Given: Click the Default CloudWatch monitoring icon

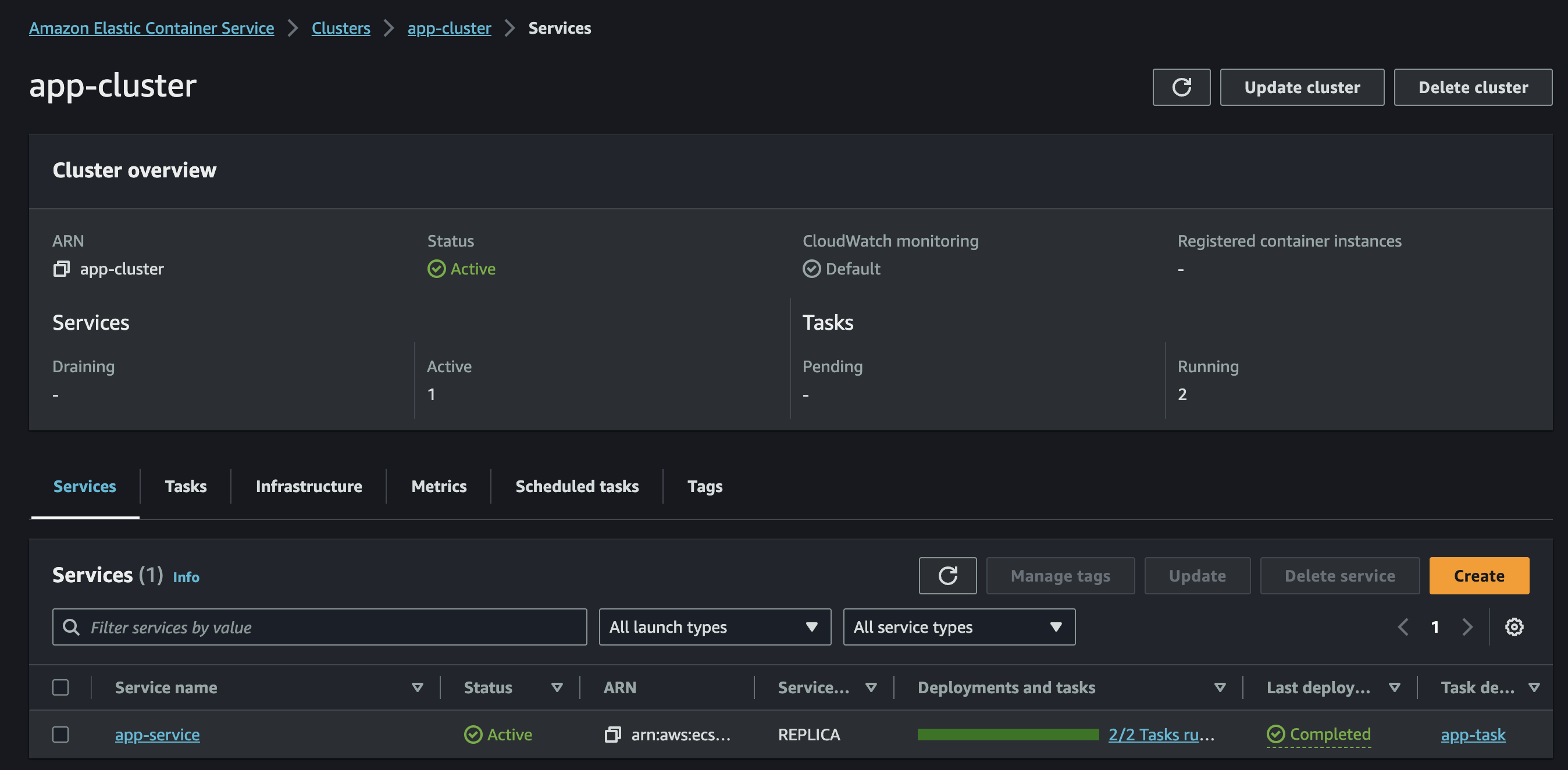Looking at the screenshot, I should click(x=811, y=269).
